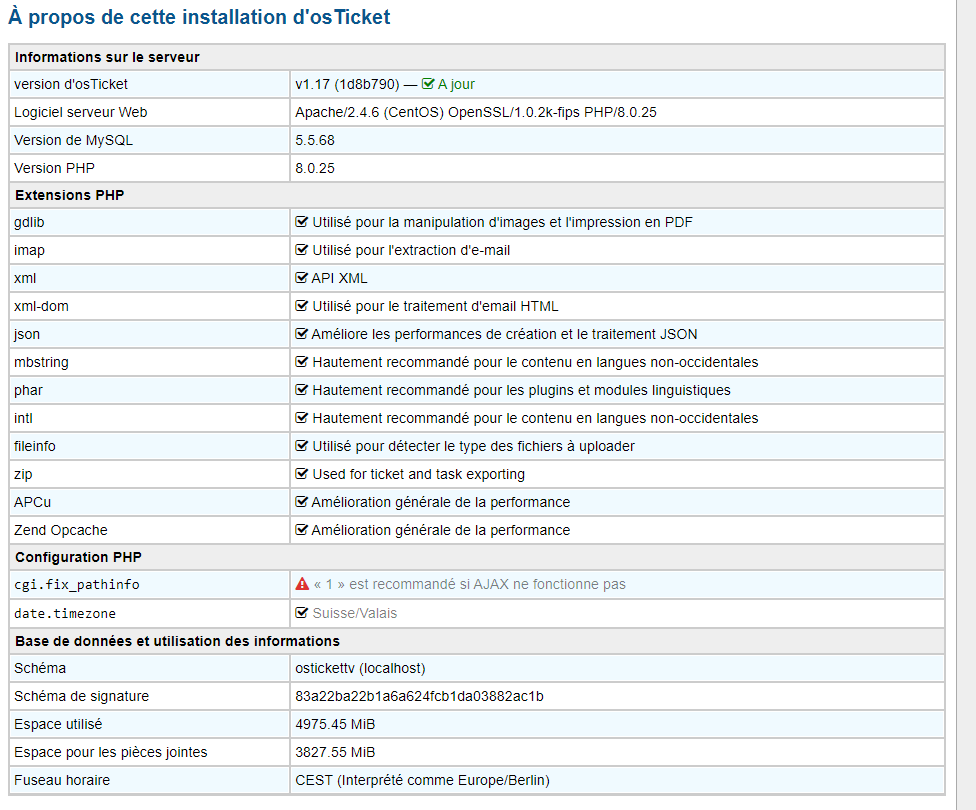The image size is (976, 810).
Task: Click the check icon in the APCu row
Action: (301, 502)
